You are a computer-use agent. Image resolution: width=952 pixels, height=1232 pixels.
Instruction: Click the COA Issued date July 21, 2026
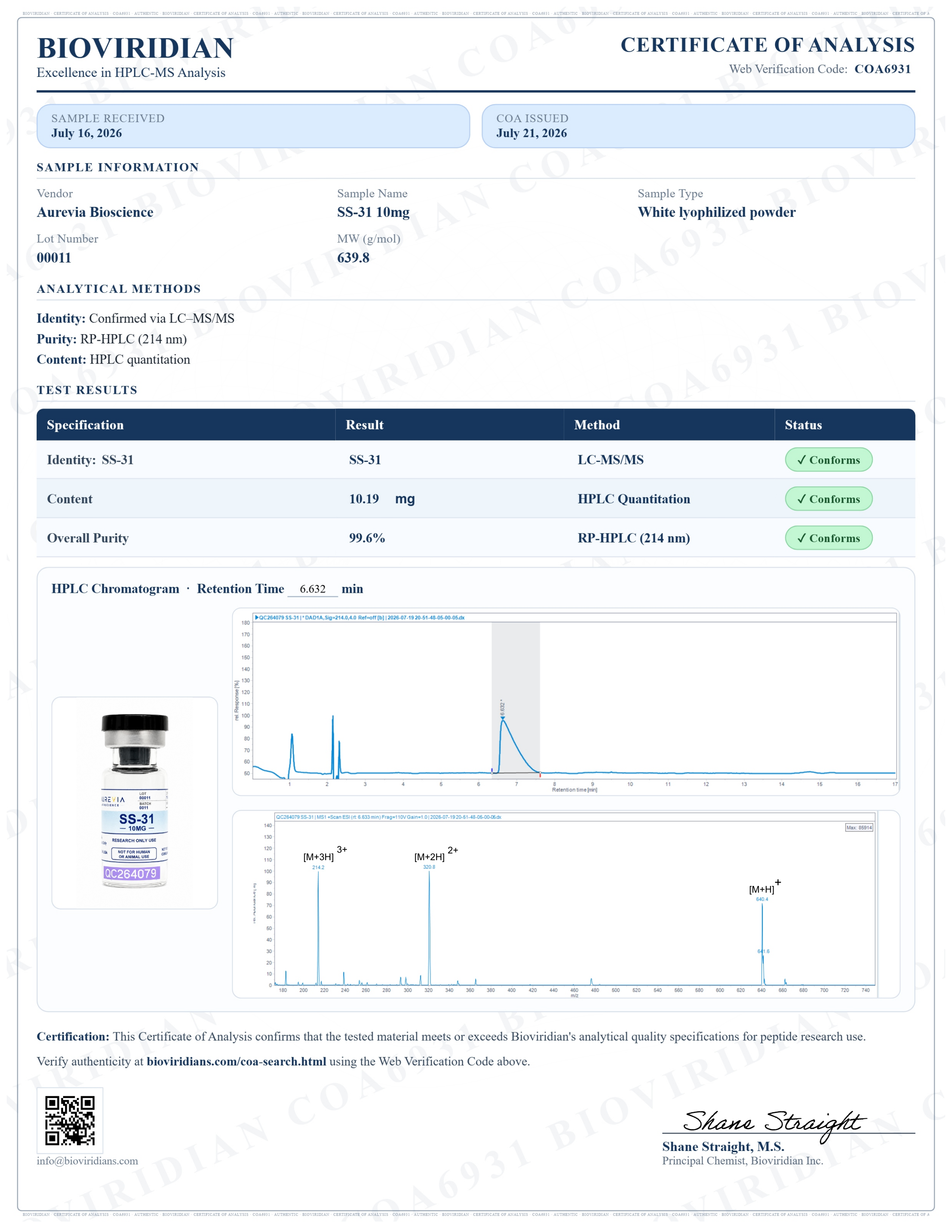click(x=532, y=133)
